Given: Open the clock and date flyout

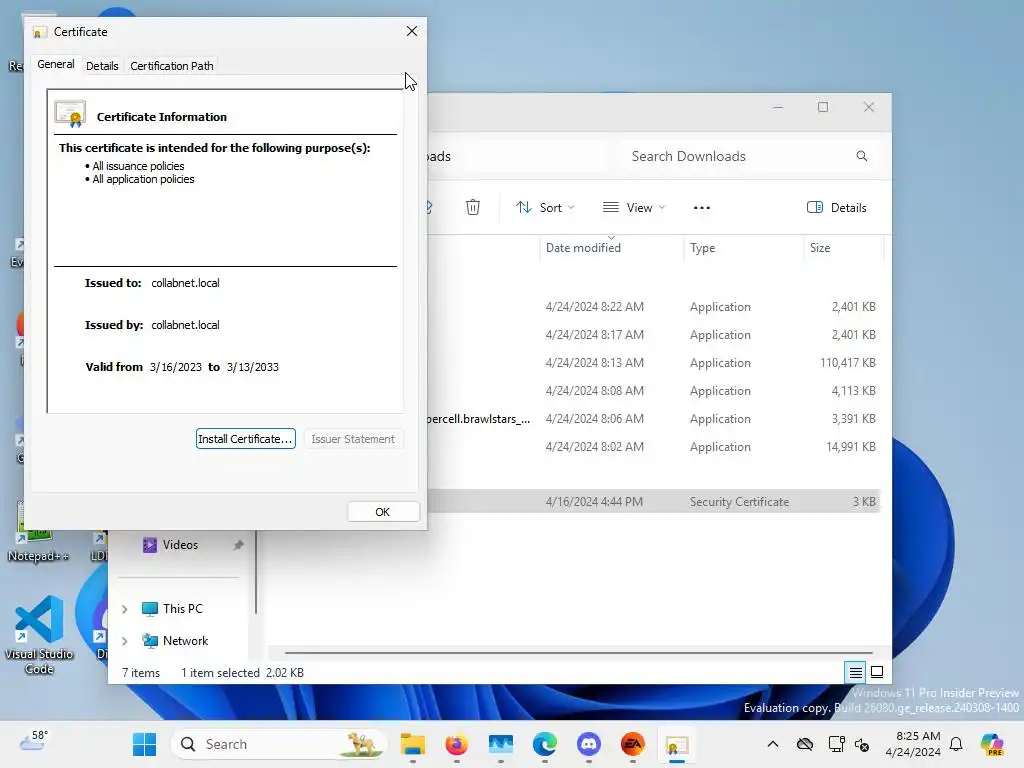Looking at the screenshot, I should click(x=913, y=744).
